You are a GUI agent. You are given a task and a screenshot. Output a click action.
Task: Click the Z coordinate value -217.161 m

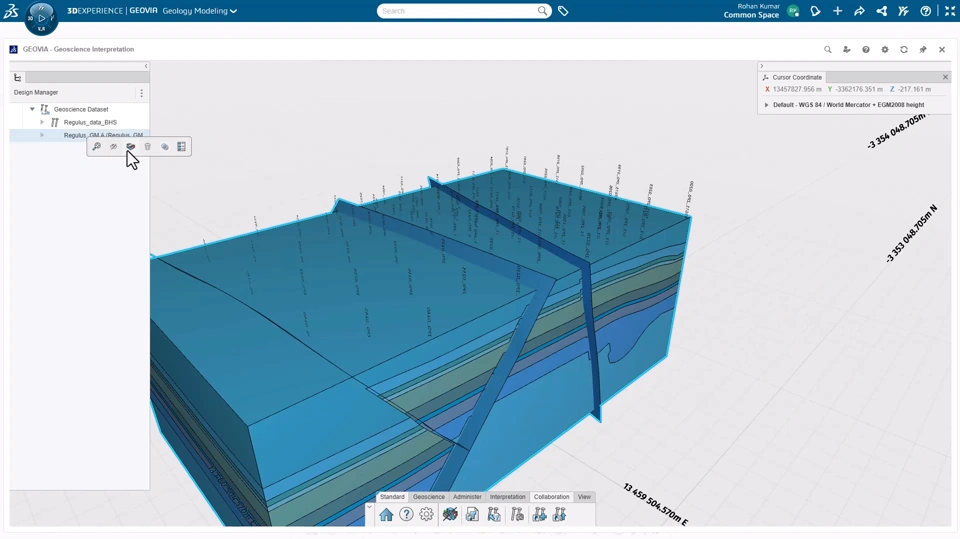pyautogui.click(x=915, y=89)
